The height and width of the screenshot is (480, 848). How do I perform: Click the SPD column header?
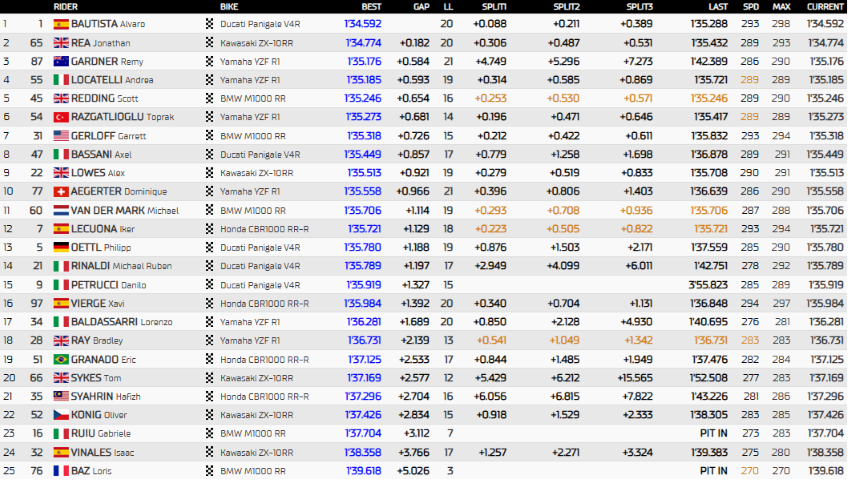751,6
